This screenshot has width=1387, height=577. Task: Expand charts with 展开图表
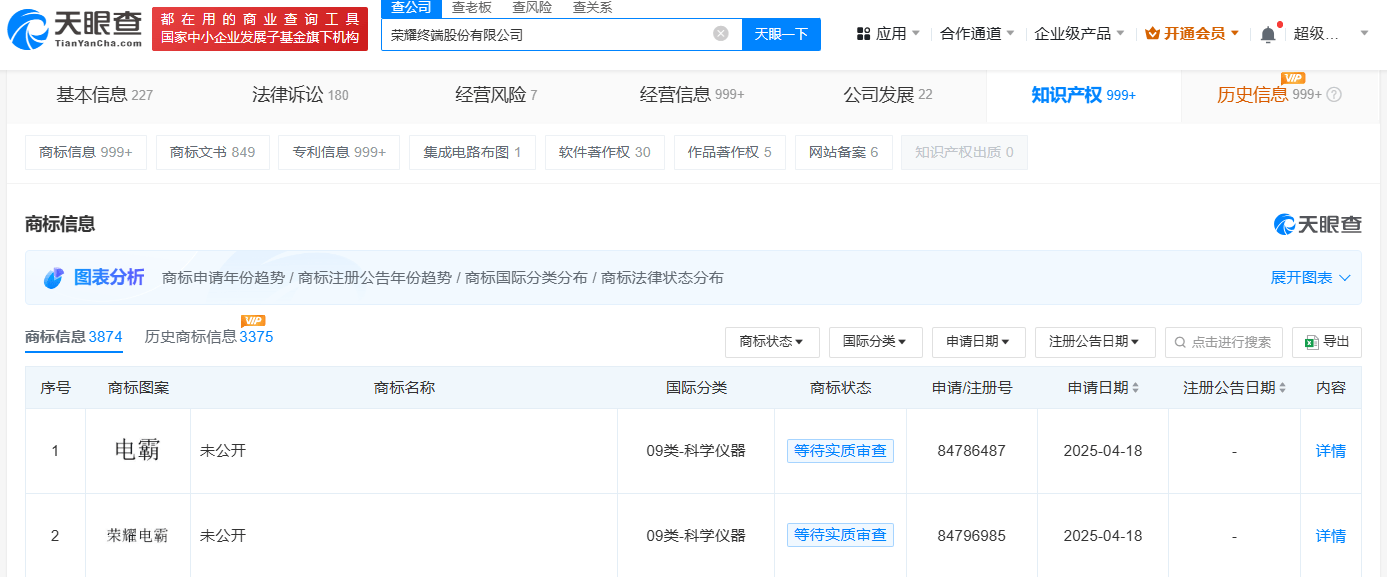1310,278
